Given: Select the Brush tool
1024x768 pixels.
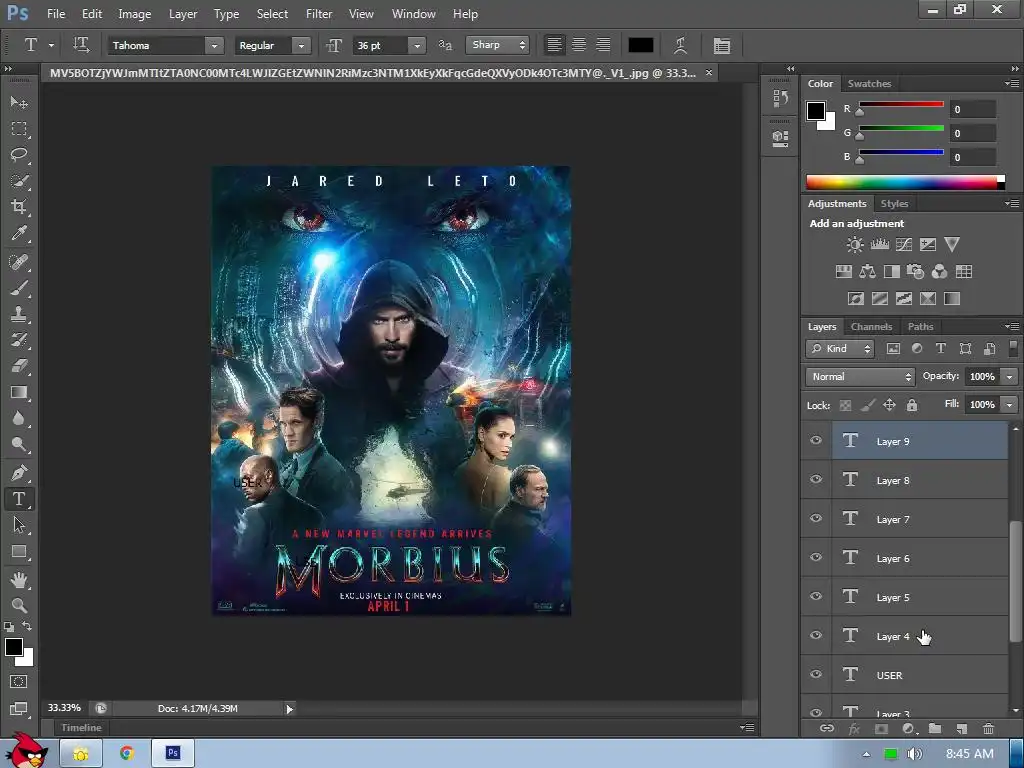Looking at the screenshot, I should coord(19,288).
